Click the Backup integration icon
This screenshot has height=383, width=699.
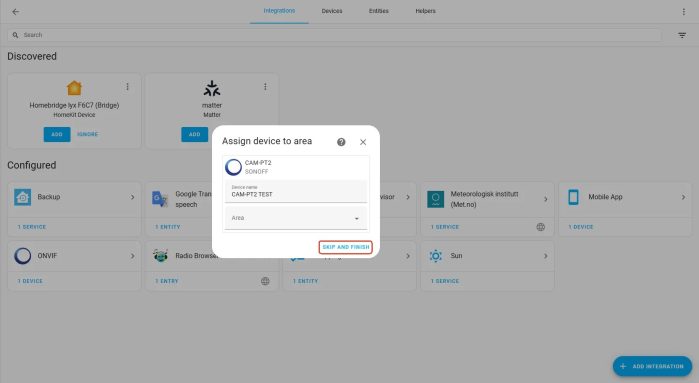coord(22,197)
